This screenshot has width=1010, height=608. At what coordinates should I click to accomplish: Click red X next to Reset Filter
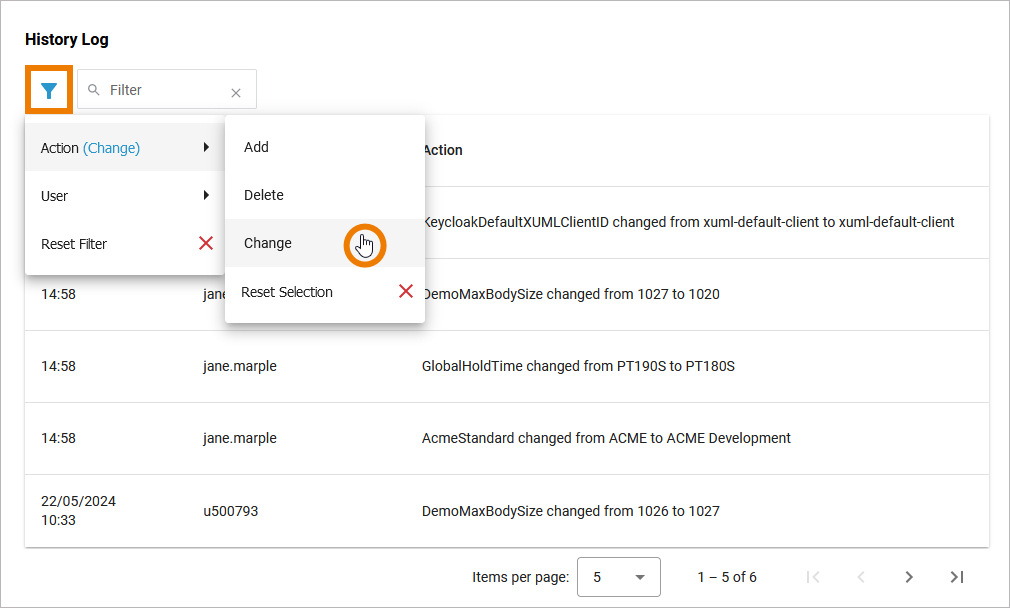pos(206,243)
